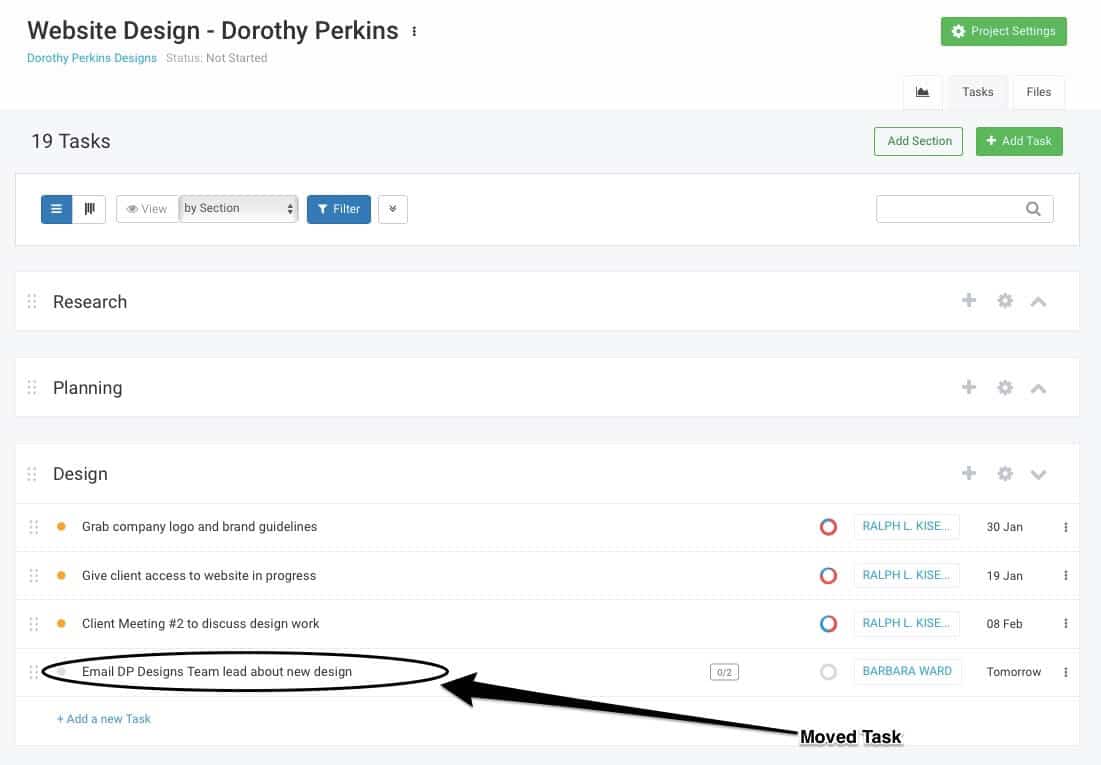Open options menu beside the project title
Screen dimensions: 1101x765
click(414, 31)
